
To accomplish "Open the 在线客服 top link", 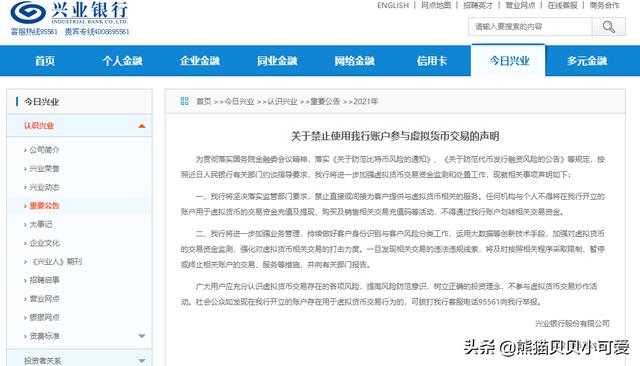I will click(x=562, y=5).
